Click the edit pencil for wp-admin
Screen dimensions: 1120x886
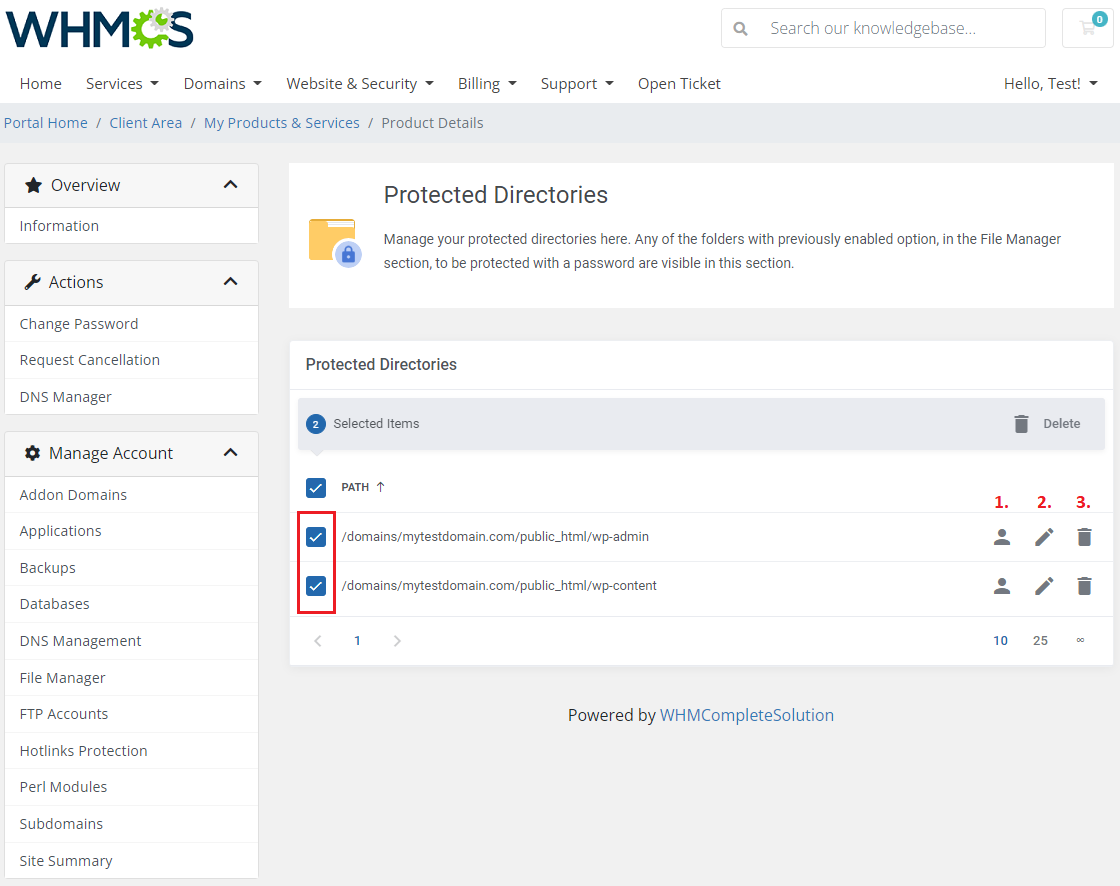1044,537
